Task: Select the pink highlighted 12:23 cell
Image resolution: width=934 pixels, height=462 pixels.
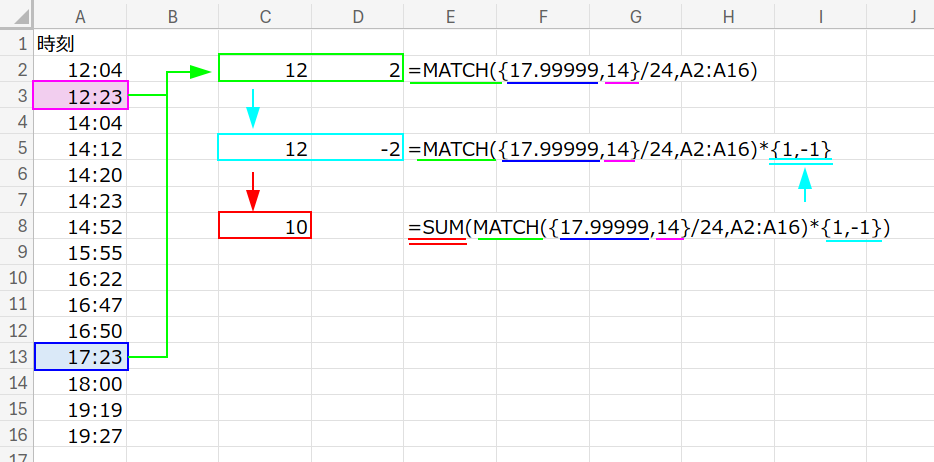Action: pos(80,96)
